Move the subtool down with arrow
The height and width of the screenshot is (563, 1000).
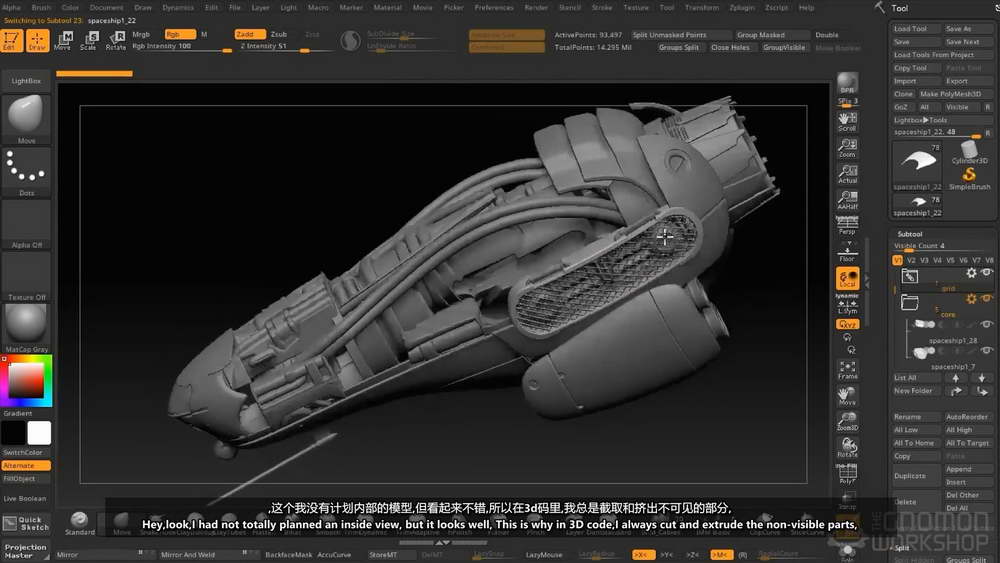[x=982, y=378]
